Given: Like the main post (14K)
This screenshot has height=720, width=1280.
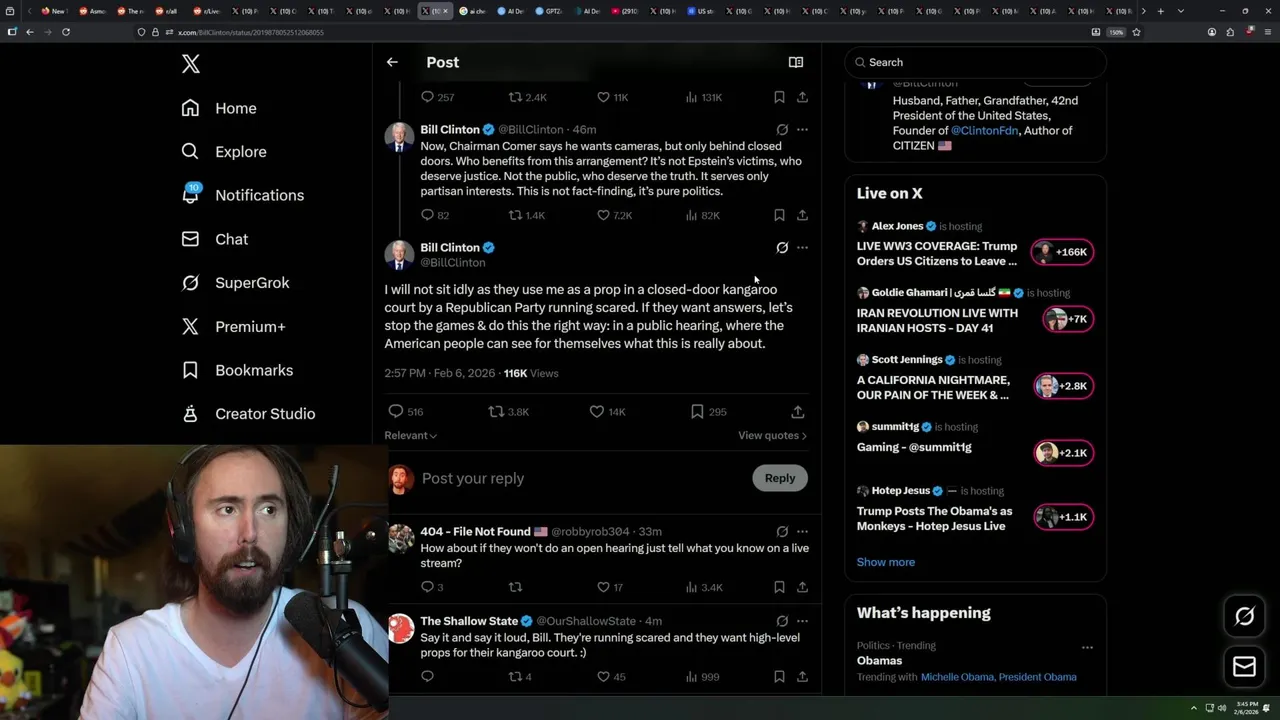Looking at the screenshot, I should pos(607,411).
